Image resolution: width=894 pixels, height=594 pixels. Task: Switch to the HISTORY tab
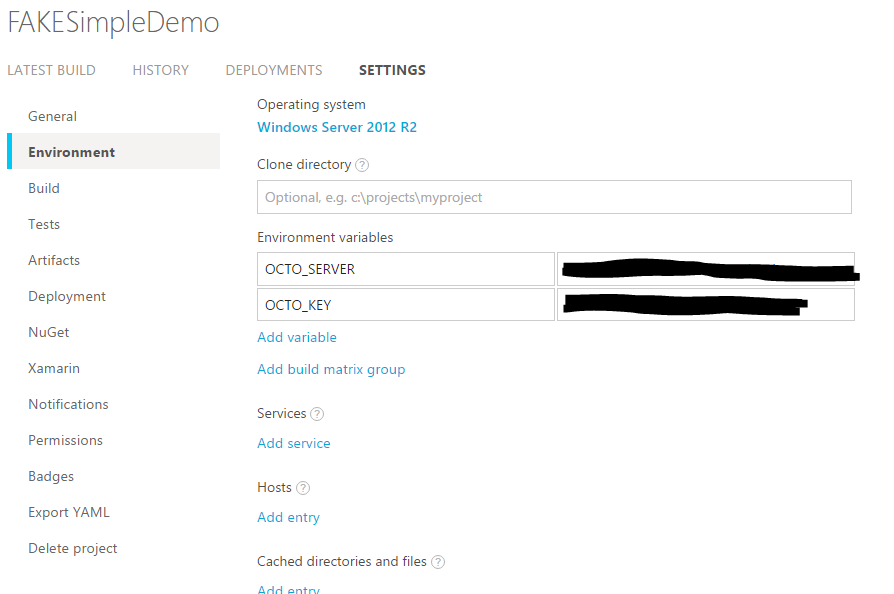point(160,70)
